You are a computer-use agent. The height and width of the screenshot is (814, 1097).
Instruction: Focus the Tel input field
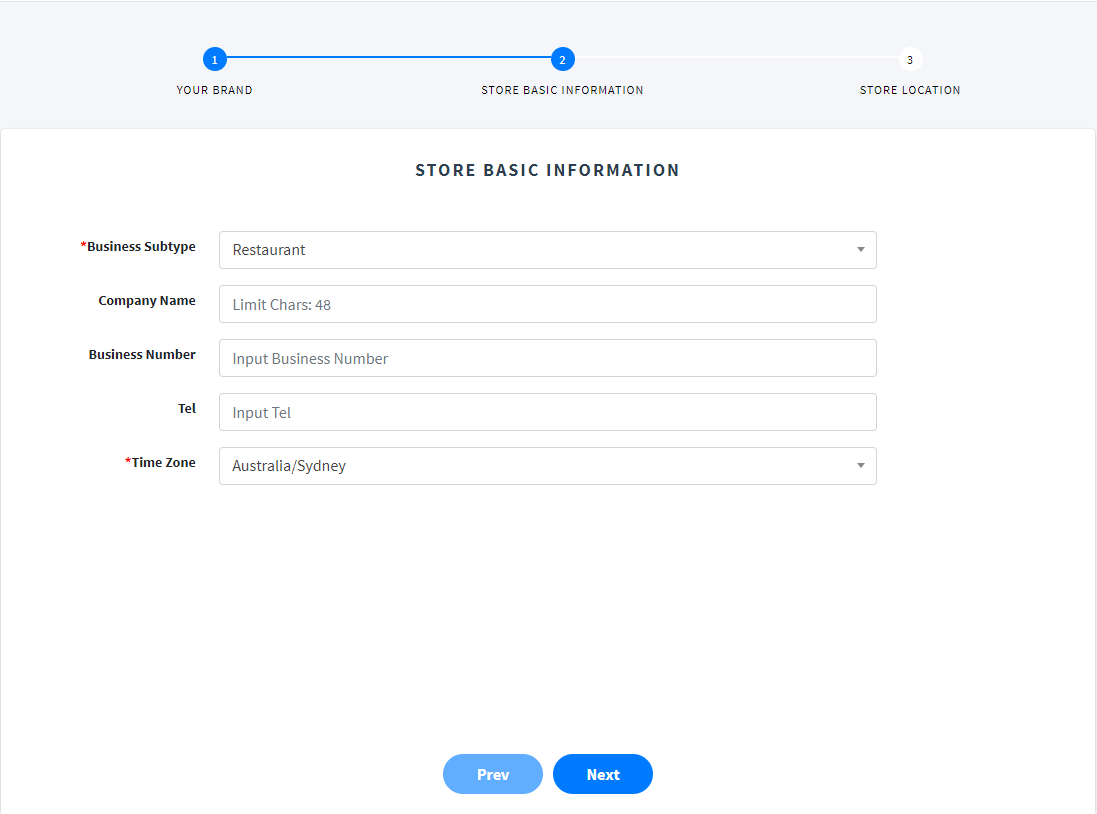[547, 412]
